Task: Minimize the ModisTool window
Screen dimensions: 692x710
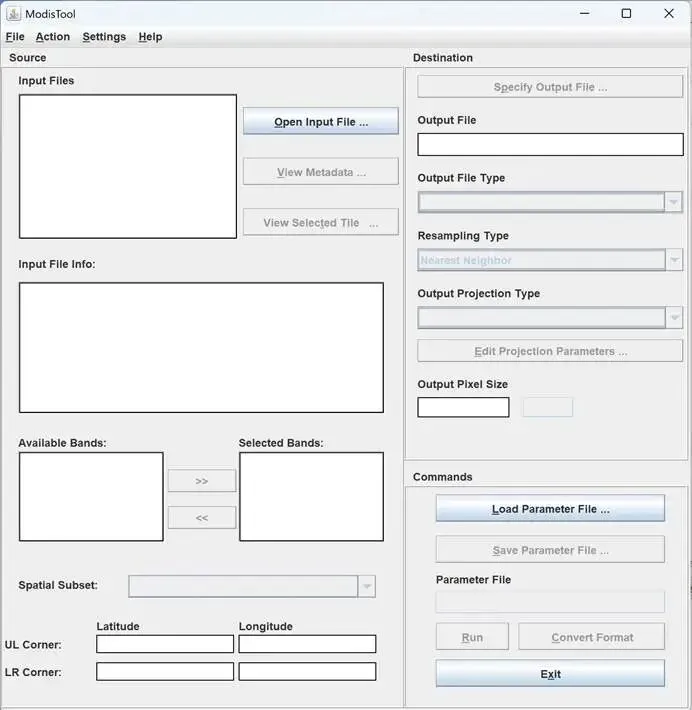Action: 585,14
